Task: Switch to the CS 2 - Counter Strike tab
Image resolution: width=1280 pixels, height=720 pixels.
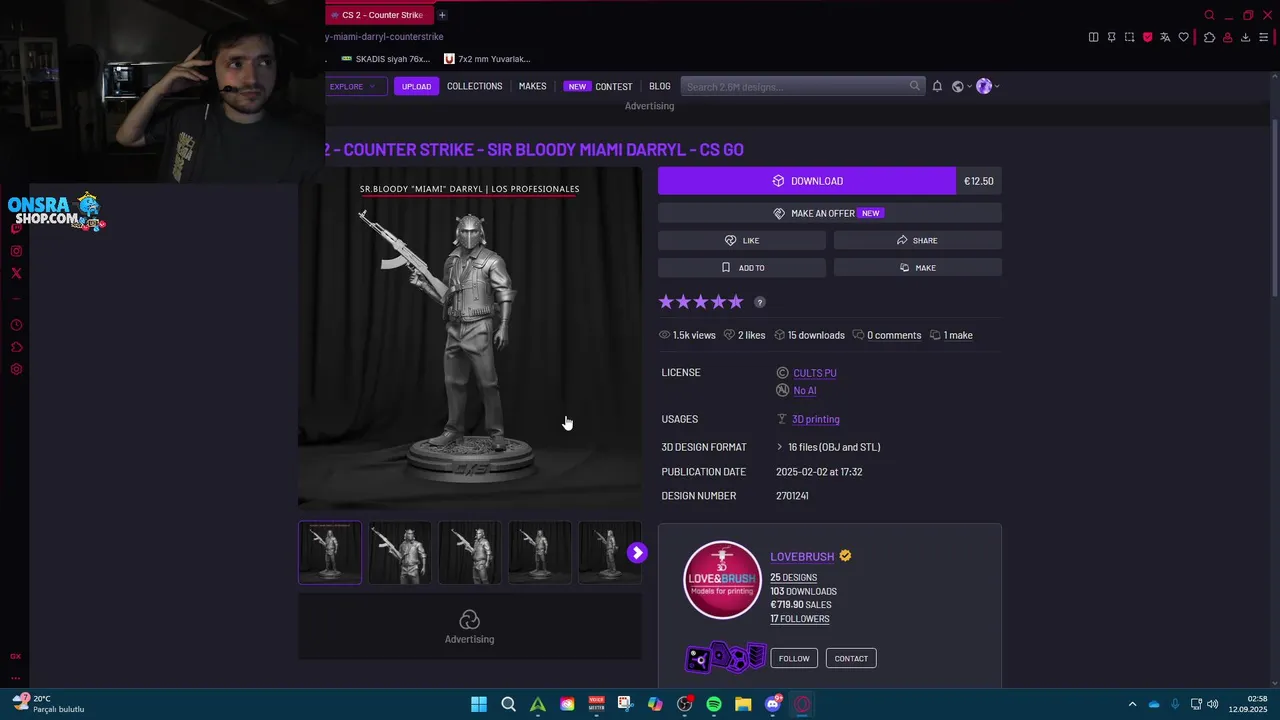Action: tap(378, 15)
